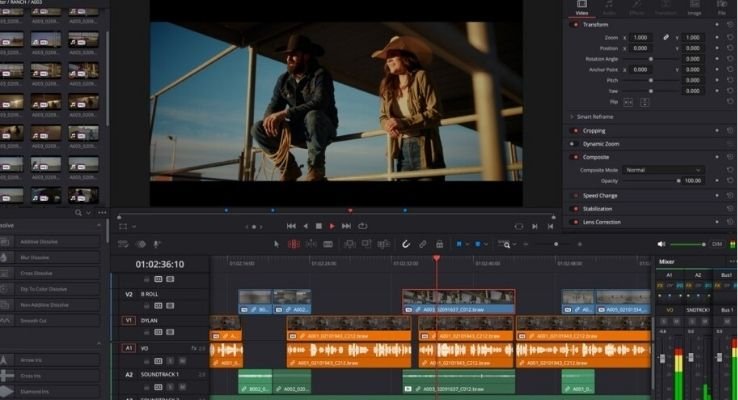Toggle the Cropping section switch
The height and width of the screenshot is (400, 738).
coord(574,131)
